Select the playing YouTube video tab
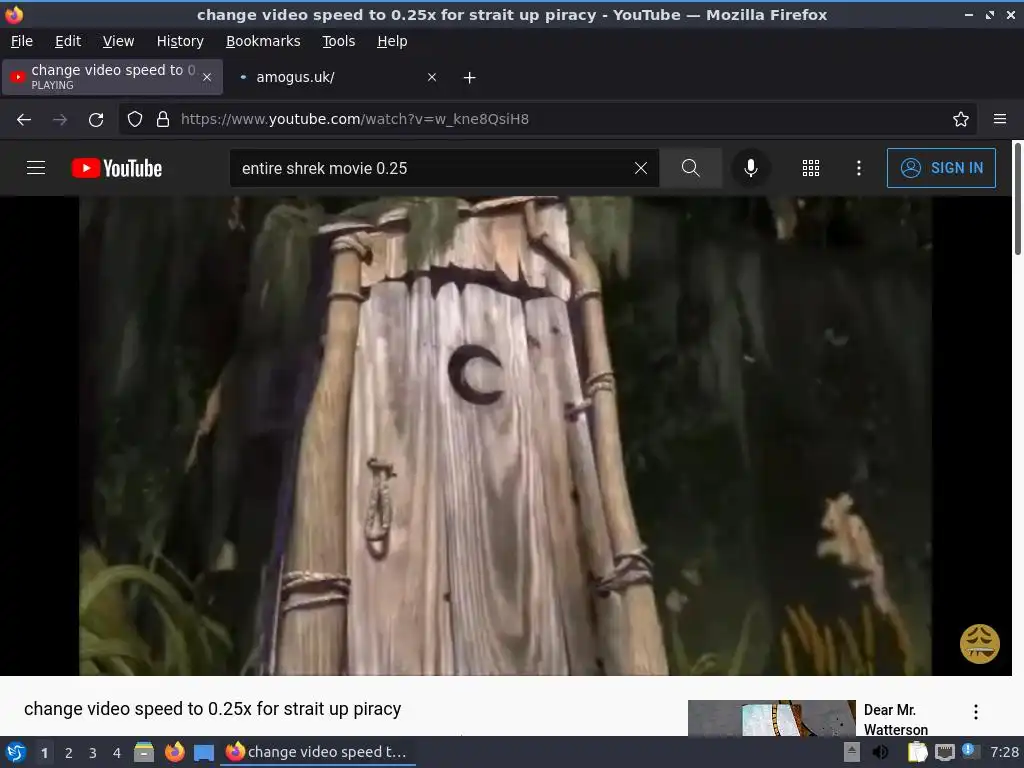 112,77
